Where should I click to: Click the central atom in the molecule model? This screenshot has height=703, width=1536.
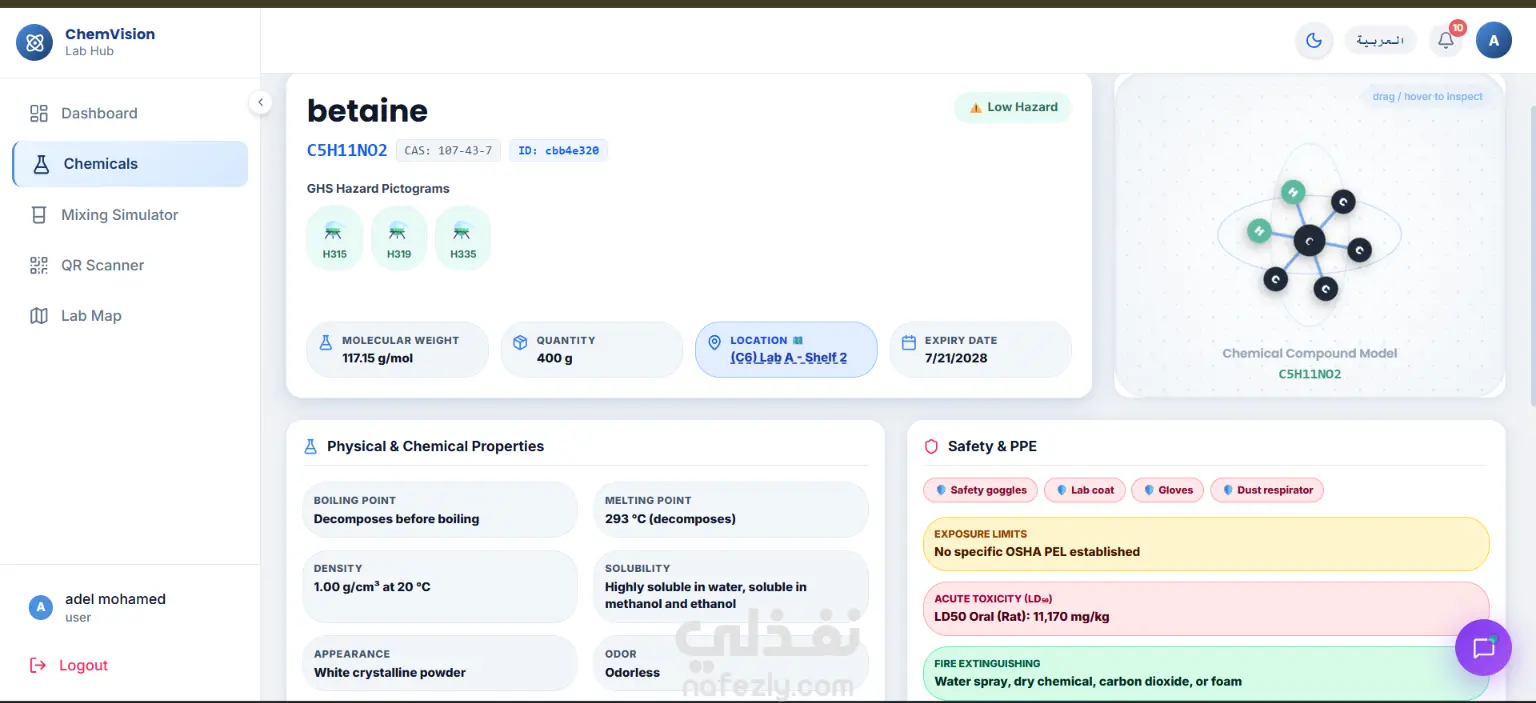[1309, 240]
